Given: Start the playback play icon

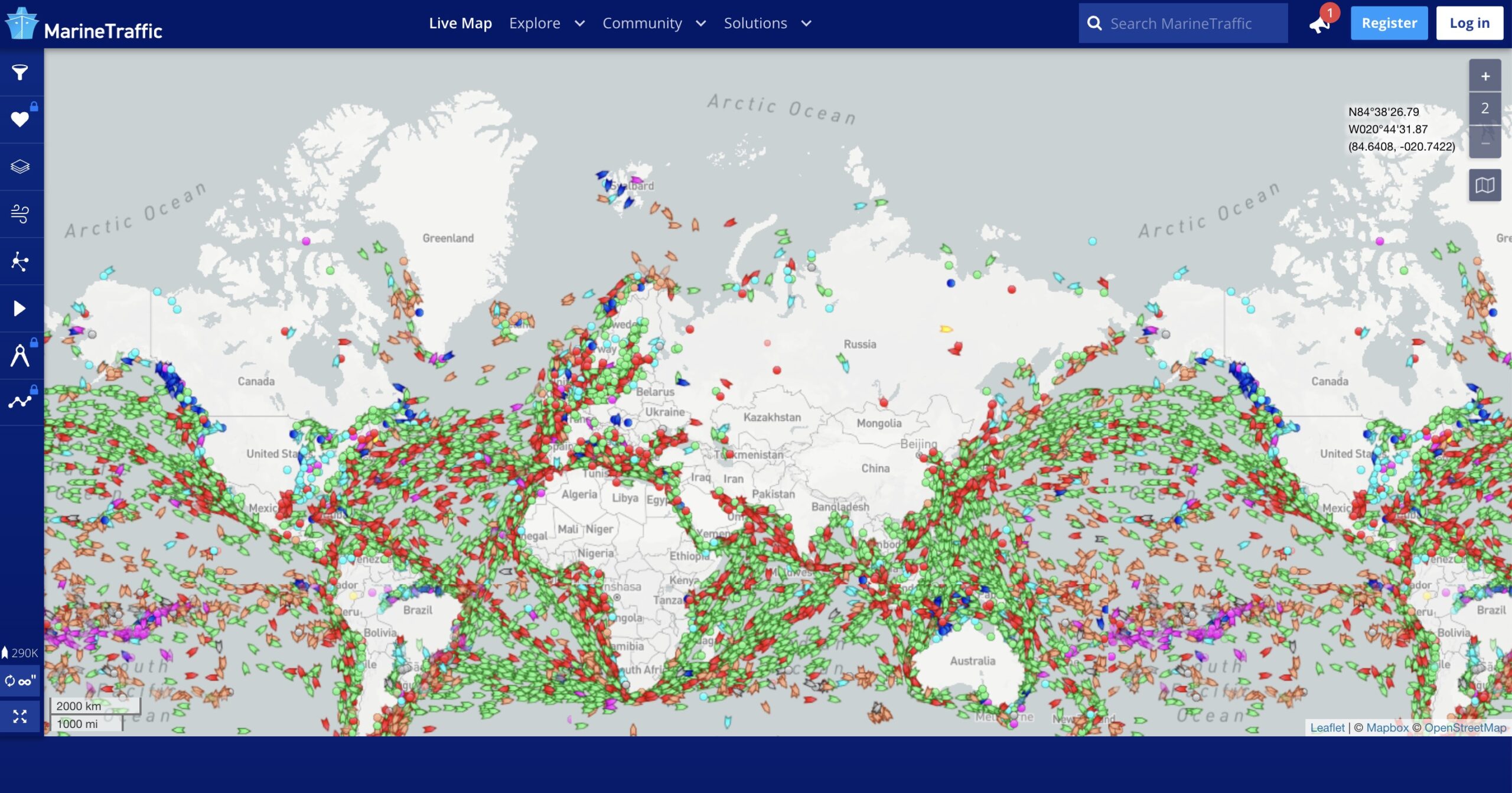Looking at the screenshot, I should (20, 308).
